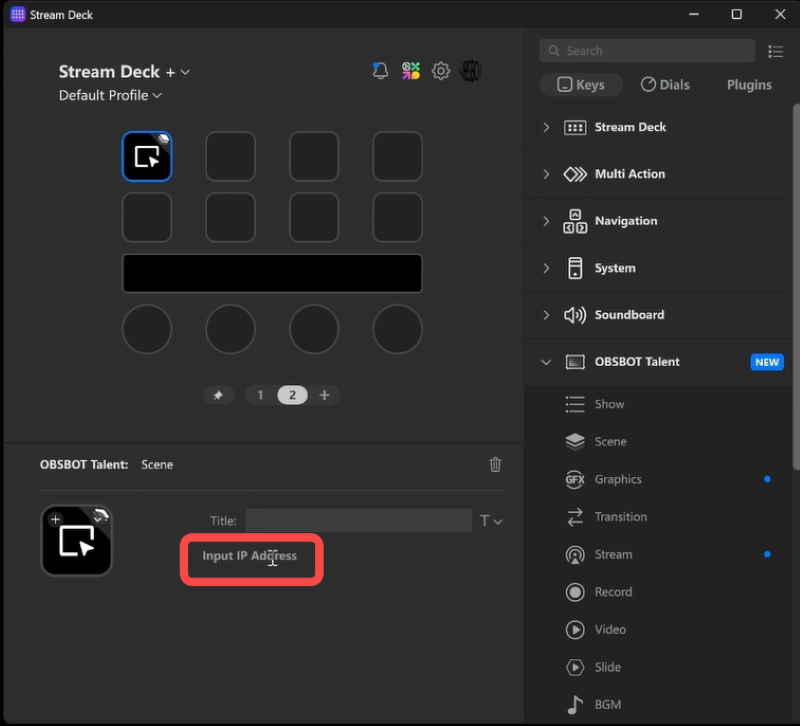Click the Stream broadcast icon
The width and height of the screenshot is (800, 726).
(x=575, y=555)
